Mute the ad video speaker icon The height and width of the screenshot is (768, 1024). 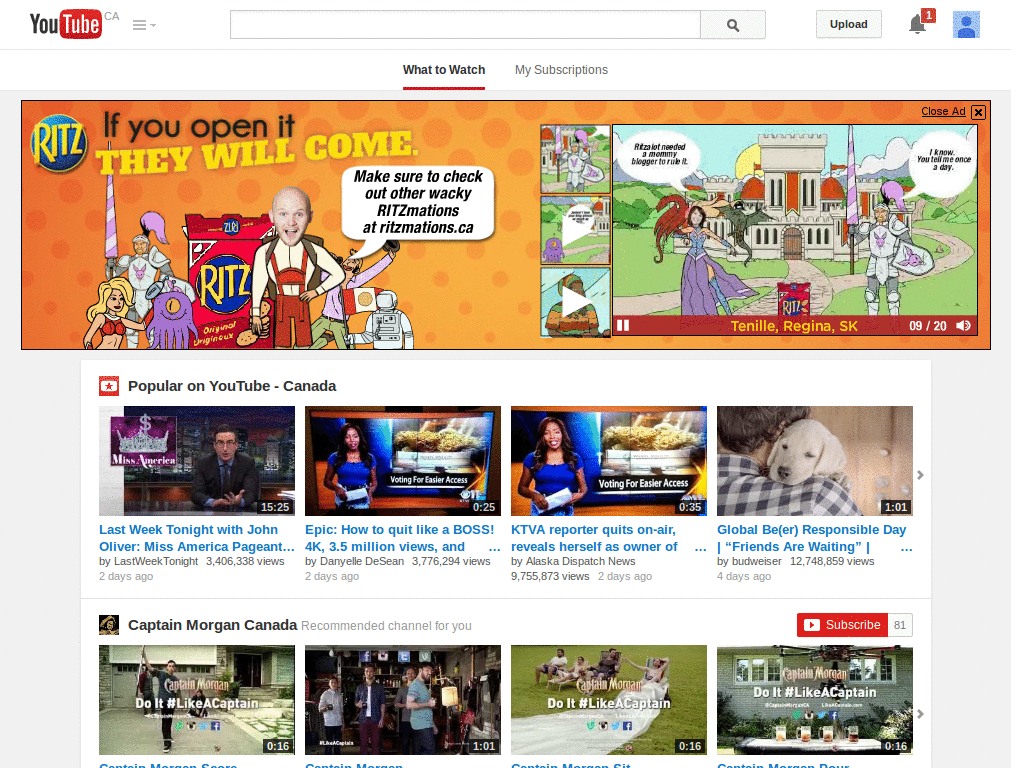pos(963,325)
